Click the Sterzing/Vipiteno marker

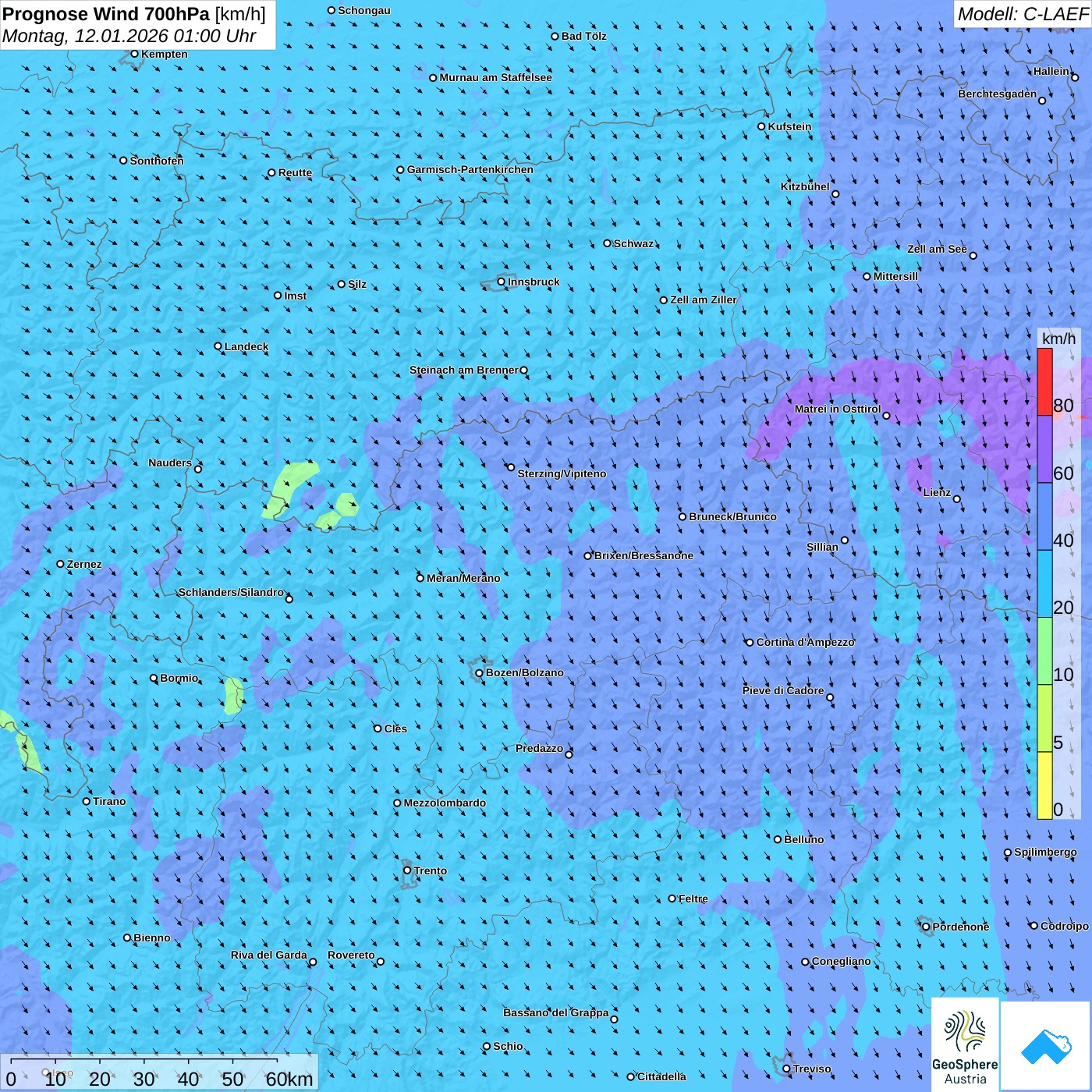point(511,467)
